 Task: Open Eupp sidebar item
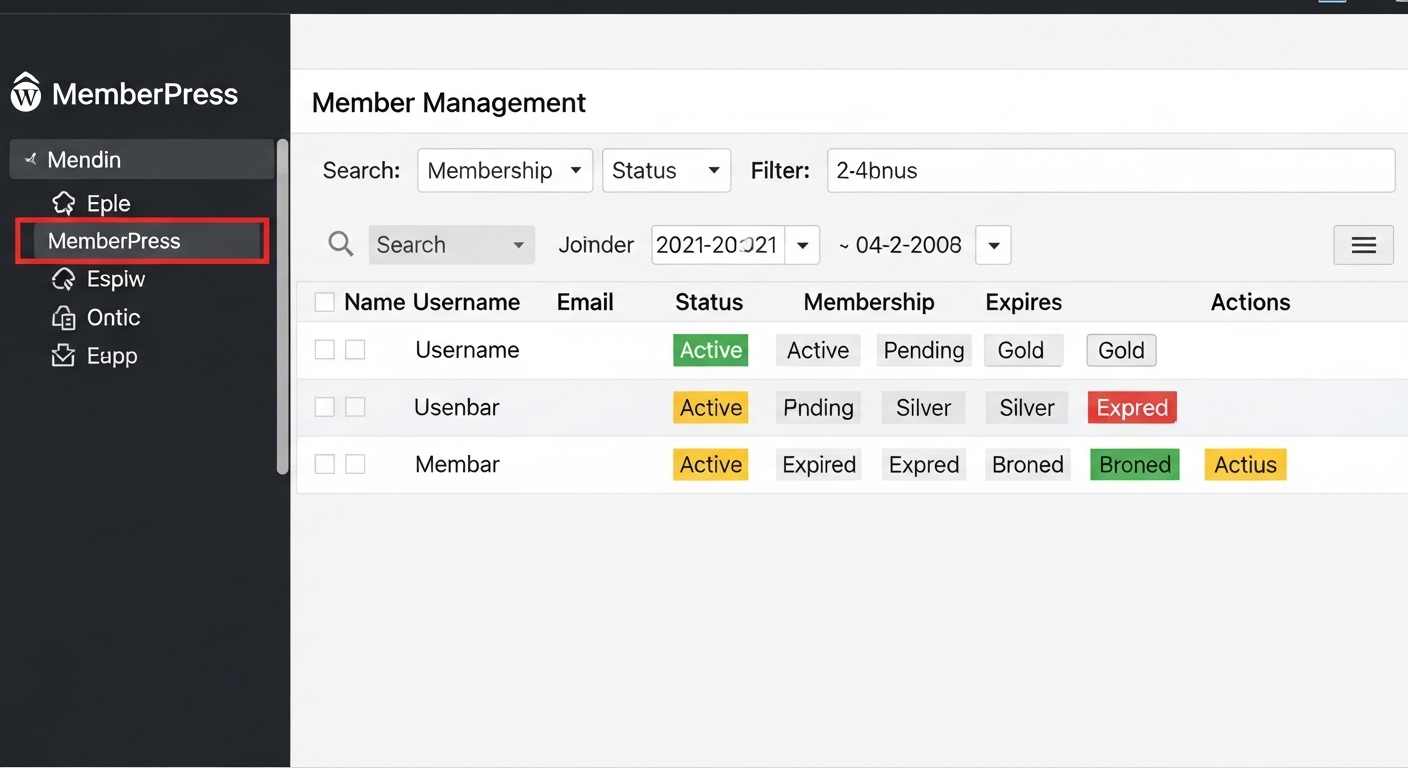coord(112,355)
